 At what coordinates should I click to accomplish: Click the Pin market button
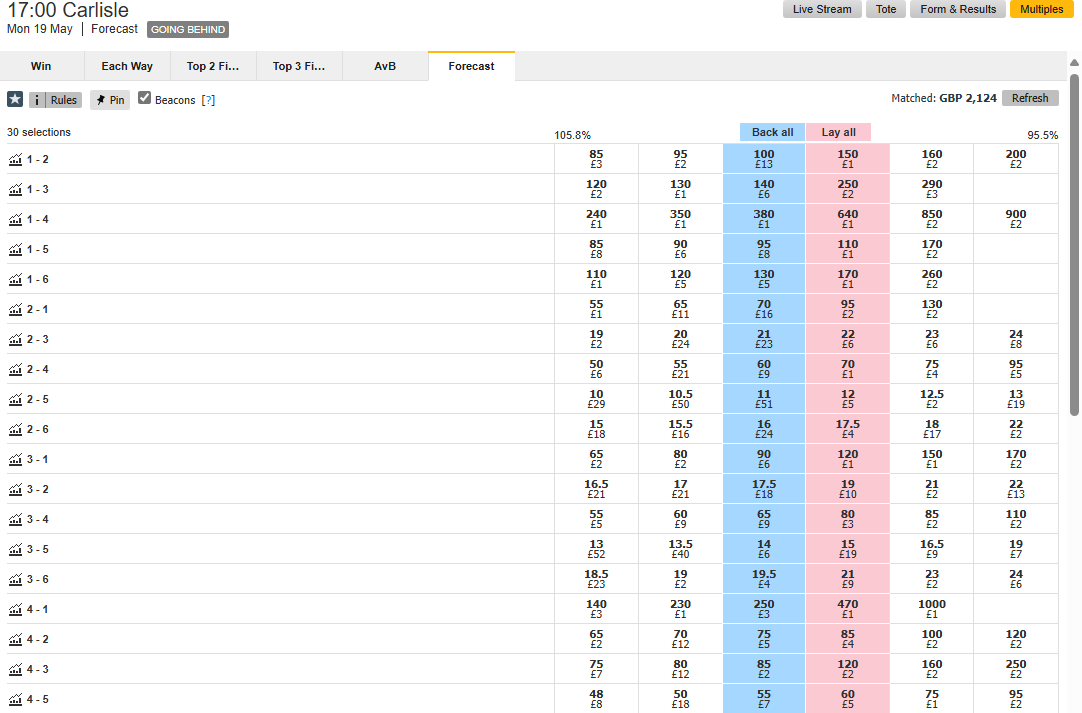point(110,100)
